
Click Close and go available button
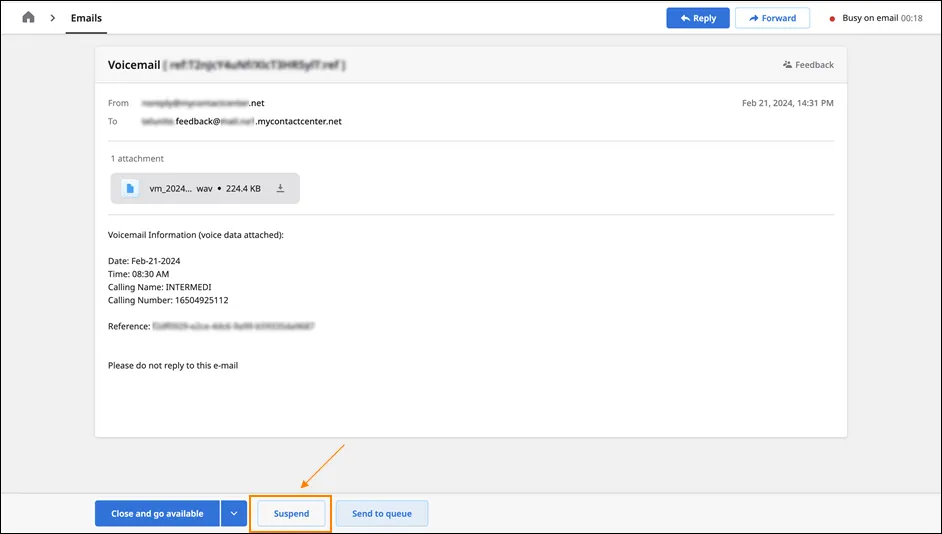[157, 514]
